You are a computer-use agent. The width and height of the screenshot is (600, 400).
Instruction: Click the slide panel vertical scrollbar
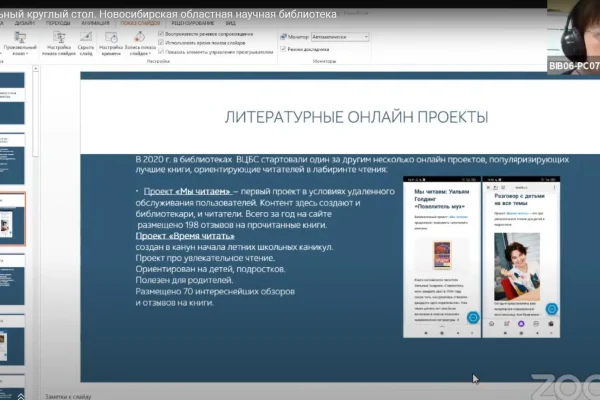point(35,111)
